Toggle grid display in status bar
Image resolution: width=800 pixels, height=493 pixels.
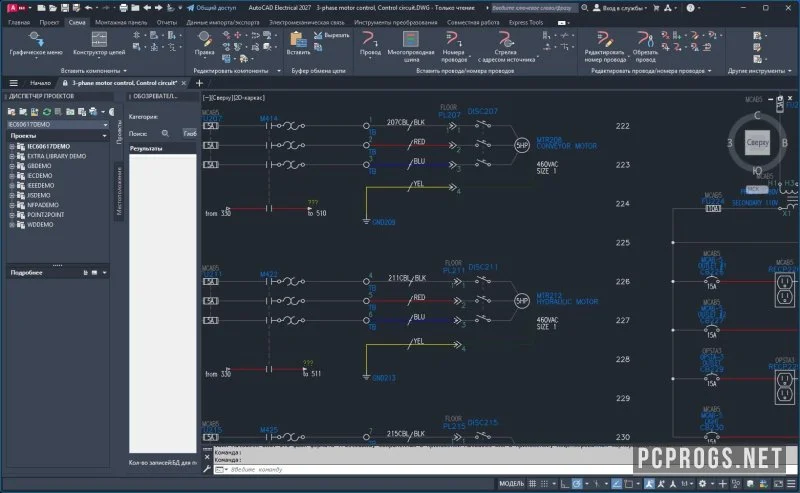(532, 483)
